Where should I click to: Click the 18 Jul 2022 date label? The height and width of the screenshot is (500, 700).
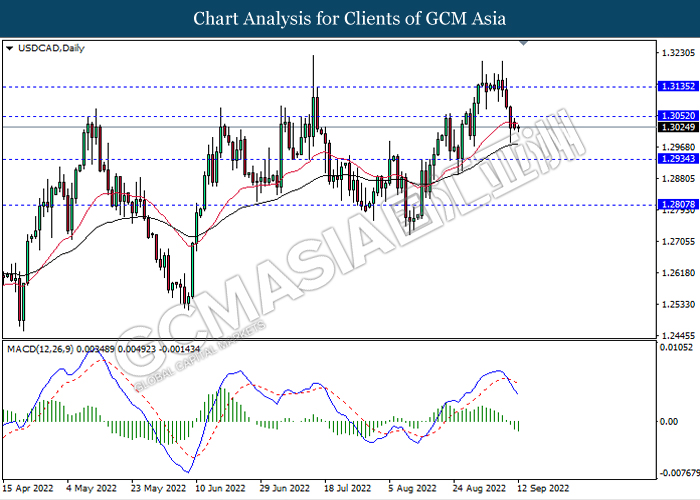click(347, 488)
